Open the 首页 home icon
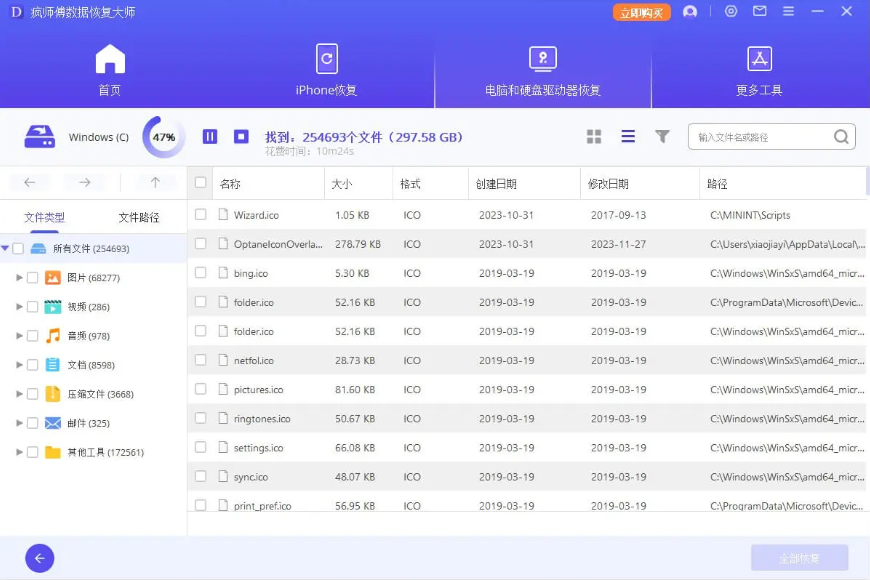The width and height of the screenshot is (870, 580). point(110,59)
